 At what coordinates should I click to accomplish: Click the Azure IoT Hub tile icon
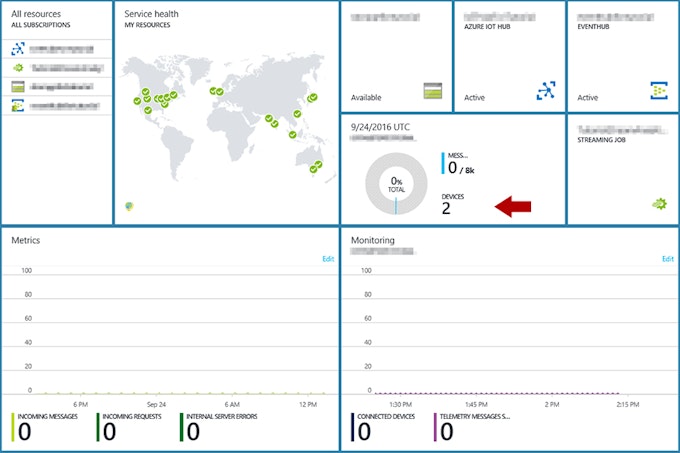546,91
